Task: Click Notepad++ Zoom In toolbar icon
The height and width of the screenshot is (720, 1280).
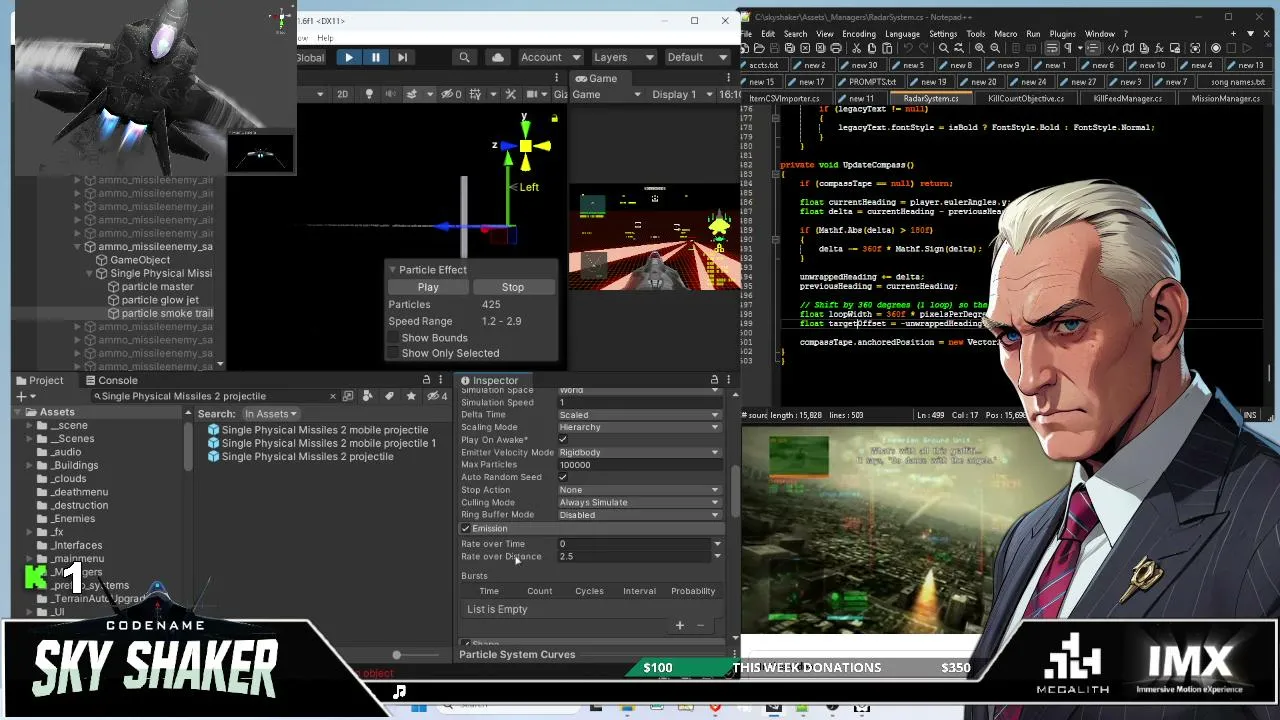Action: (x=979, y=48)
